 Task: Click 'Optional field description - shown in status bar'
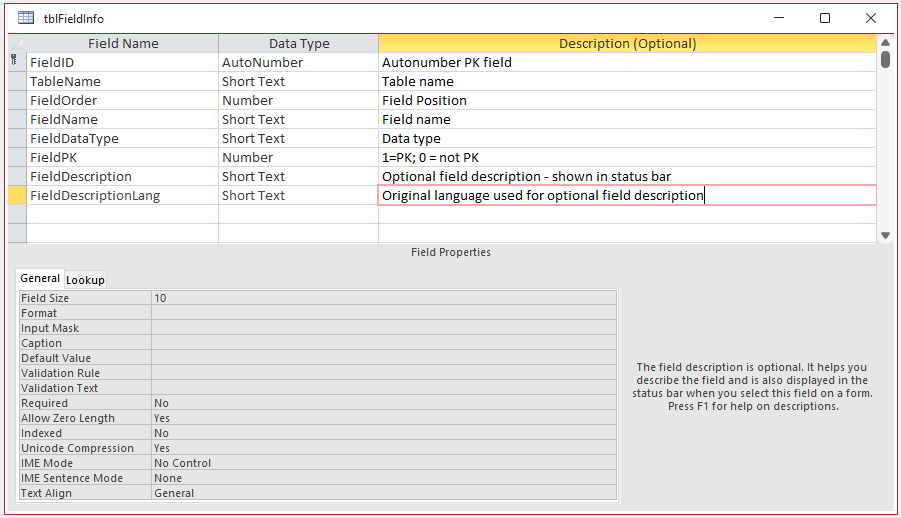pos(627,176)
